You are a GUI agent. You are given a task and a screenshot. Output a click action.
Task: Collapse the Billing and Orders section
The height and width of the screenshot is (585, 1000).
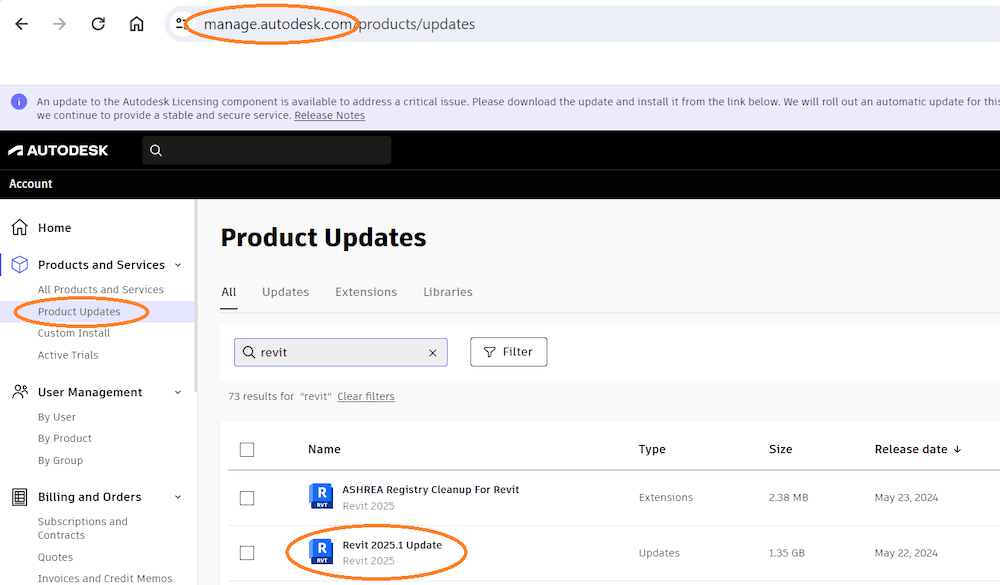point(178,497)
